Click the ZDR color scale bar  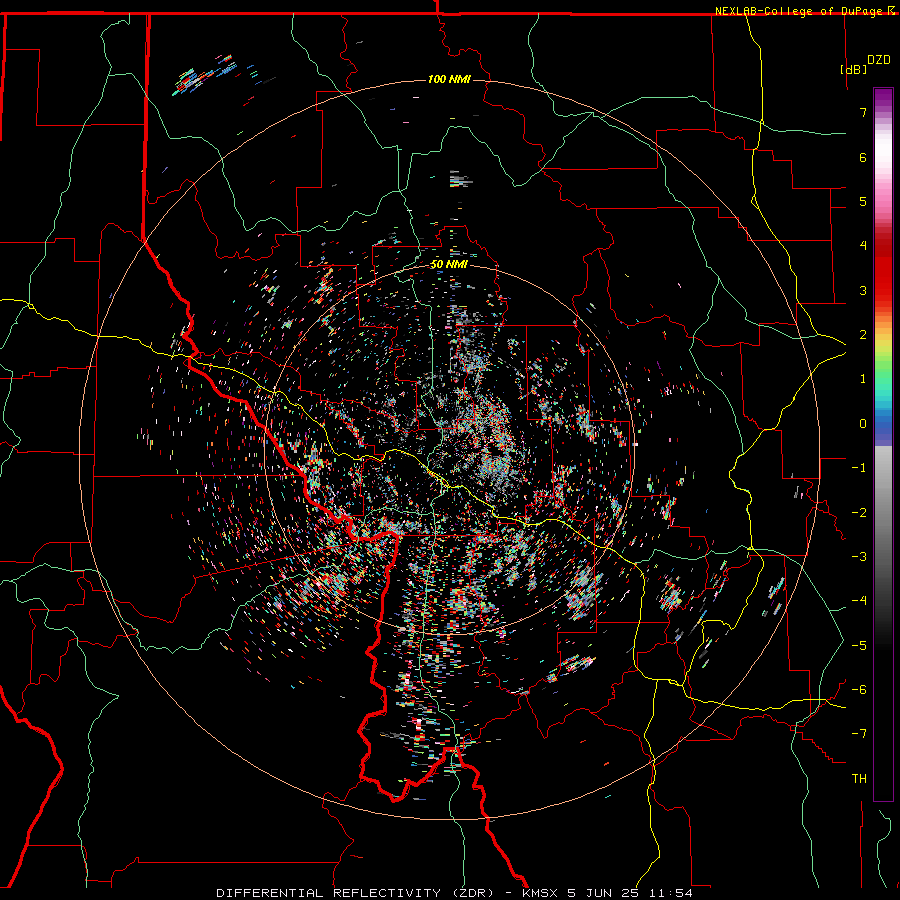point(883,444)
